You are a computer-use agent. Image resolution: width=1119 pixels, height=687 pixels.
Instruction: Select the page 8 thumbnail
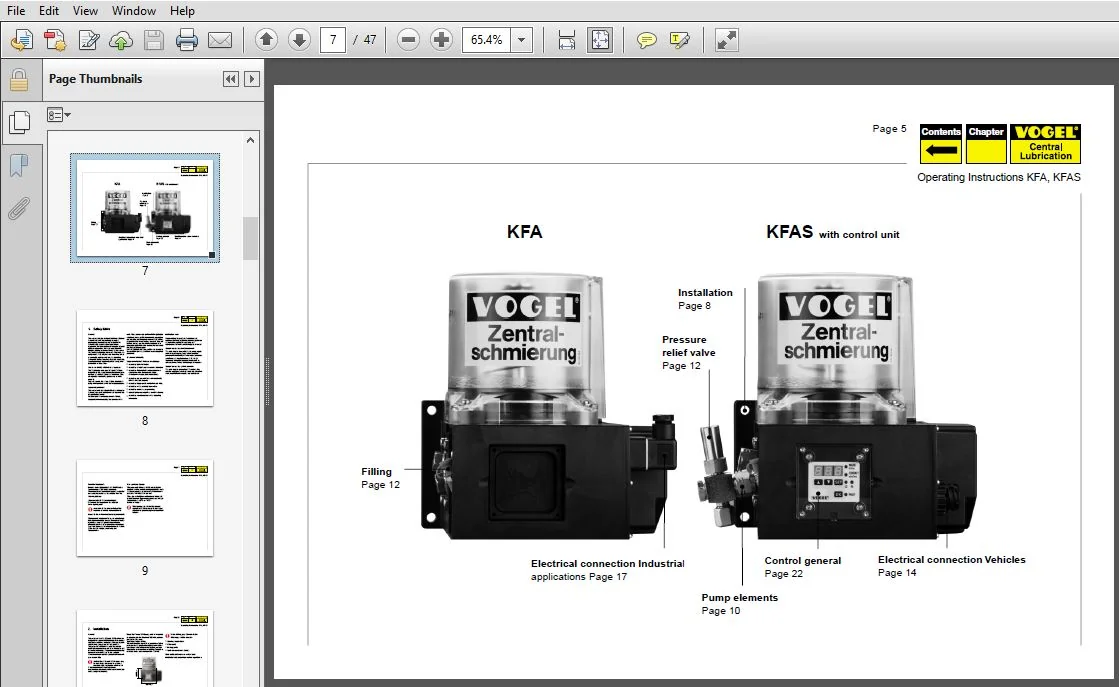tap(145, 358)
